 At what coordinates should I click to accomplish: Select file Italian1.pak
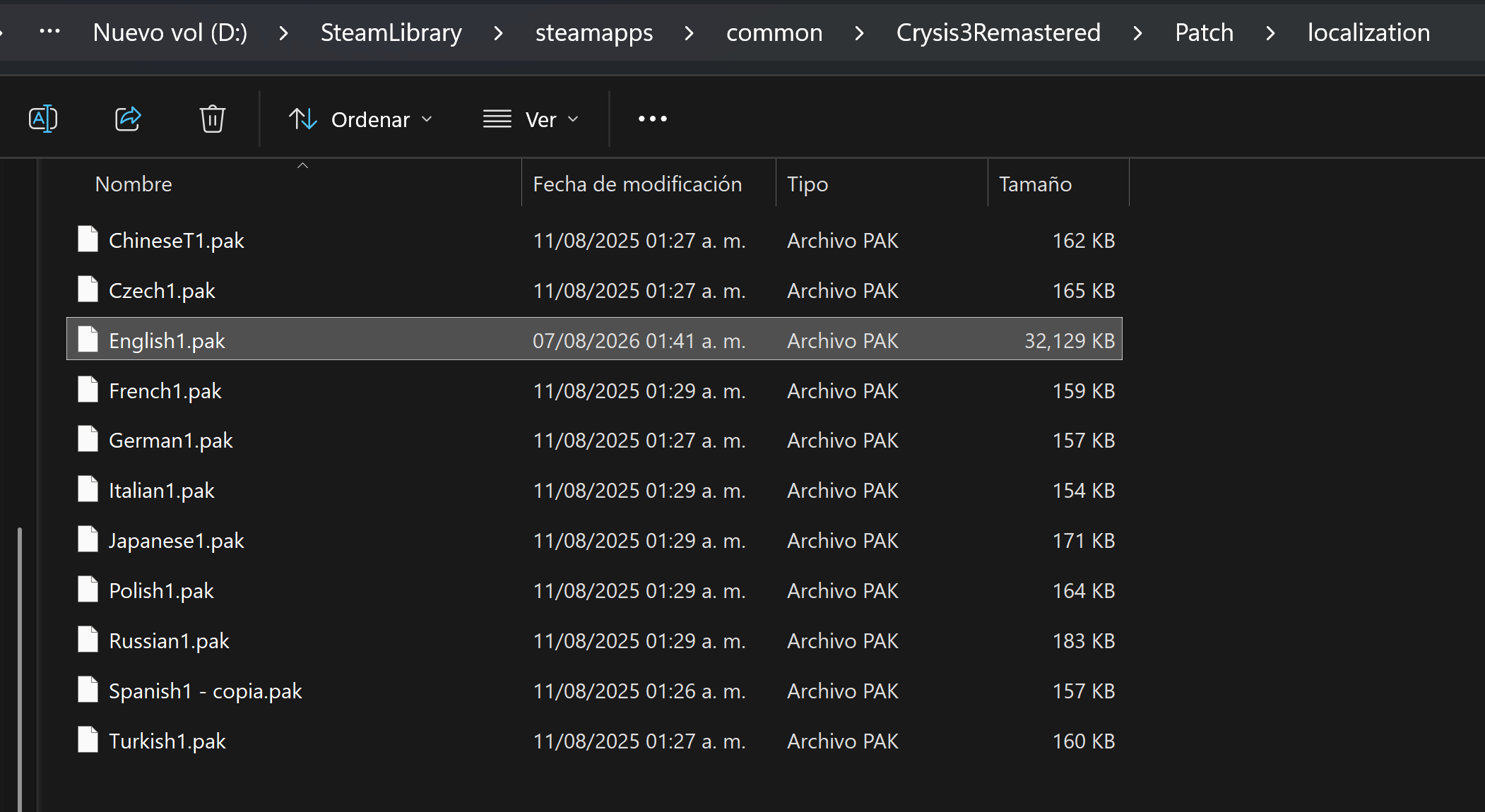594,491
